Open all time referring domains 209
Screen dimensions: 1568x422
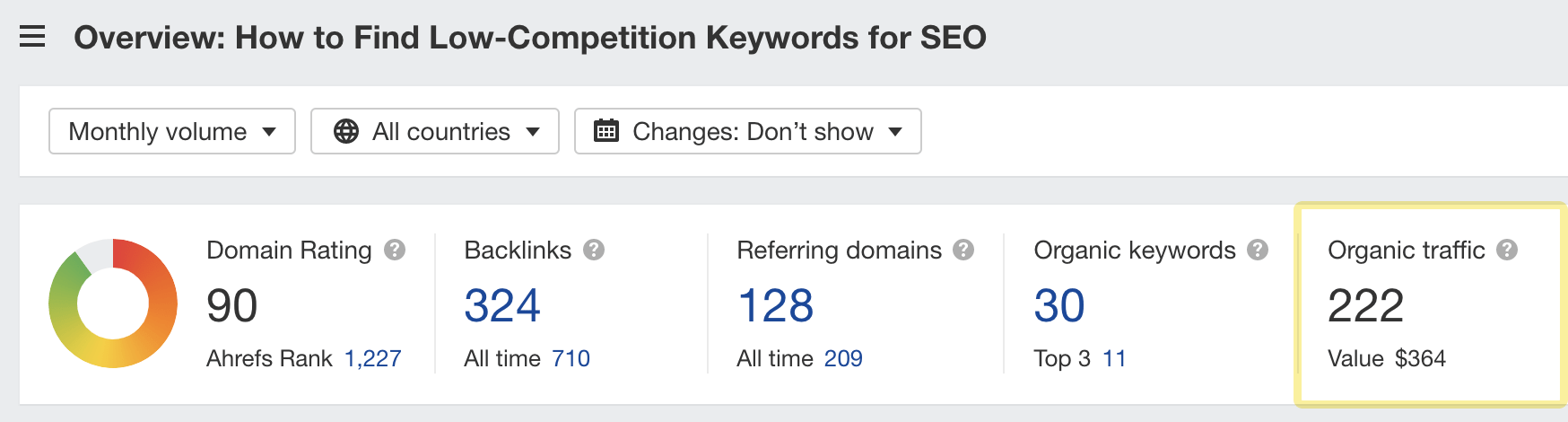point(843,358)
